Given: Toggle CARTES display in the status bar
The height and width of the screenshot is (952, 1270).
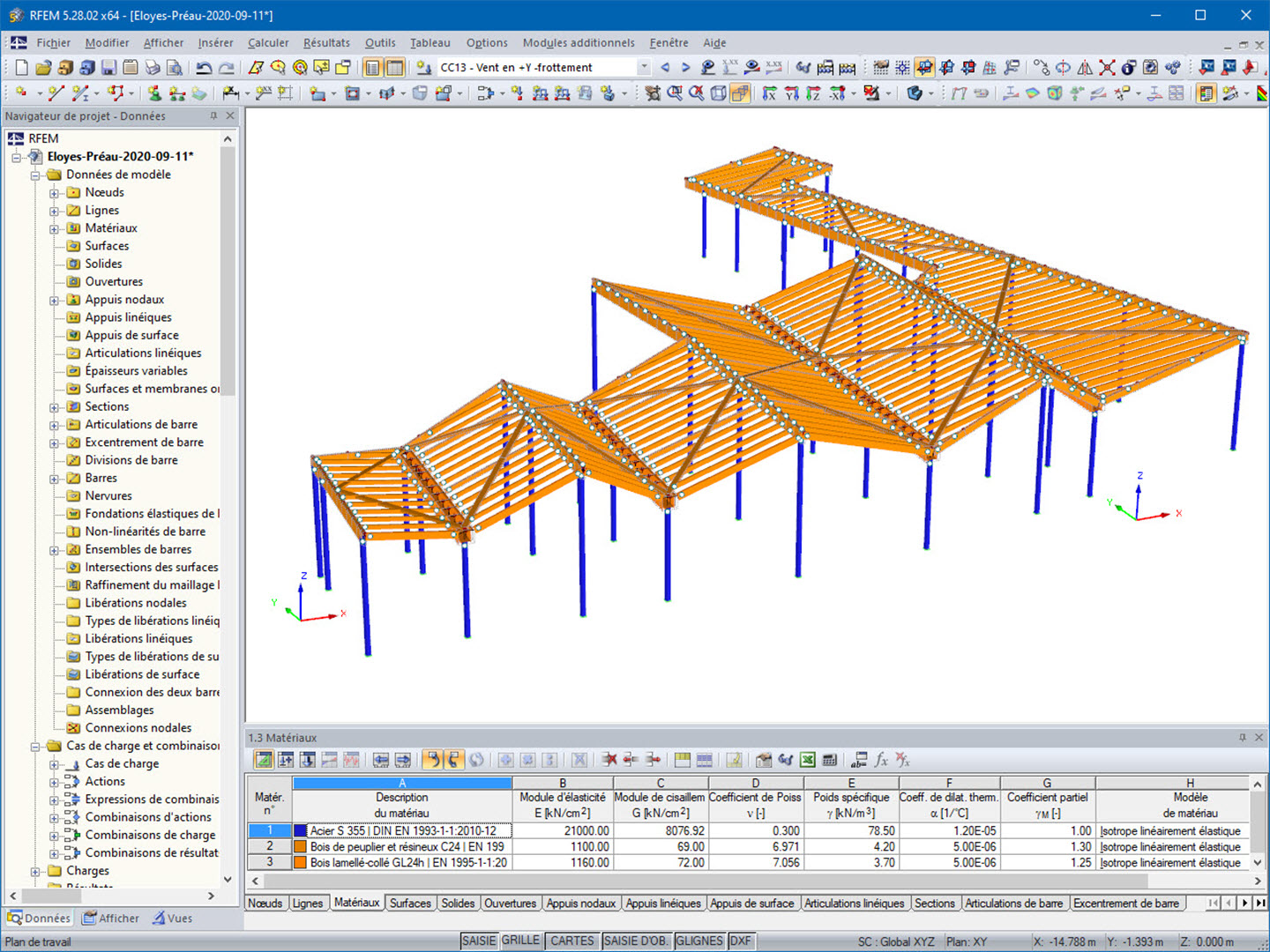Looking at the screenshot, I should tap(571, 941).
